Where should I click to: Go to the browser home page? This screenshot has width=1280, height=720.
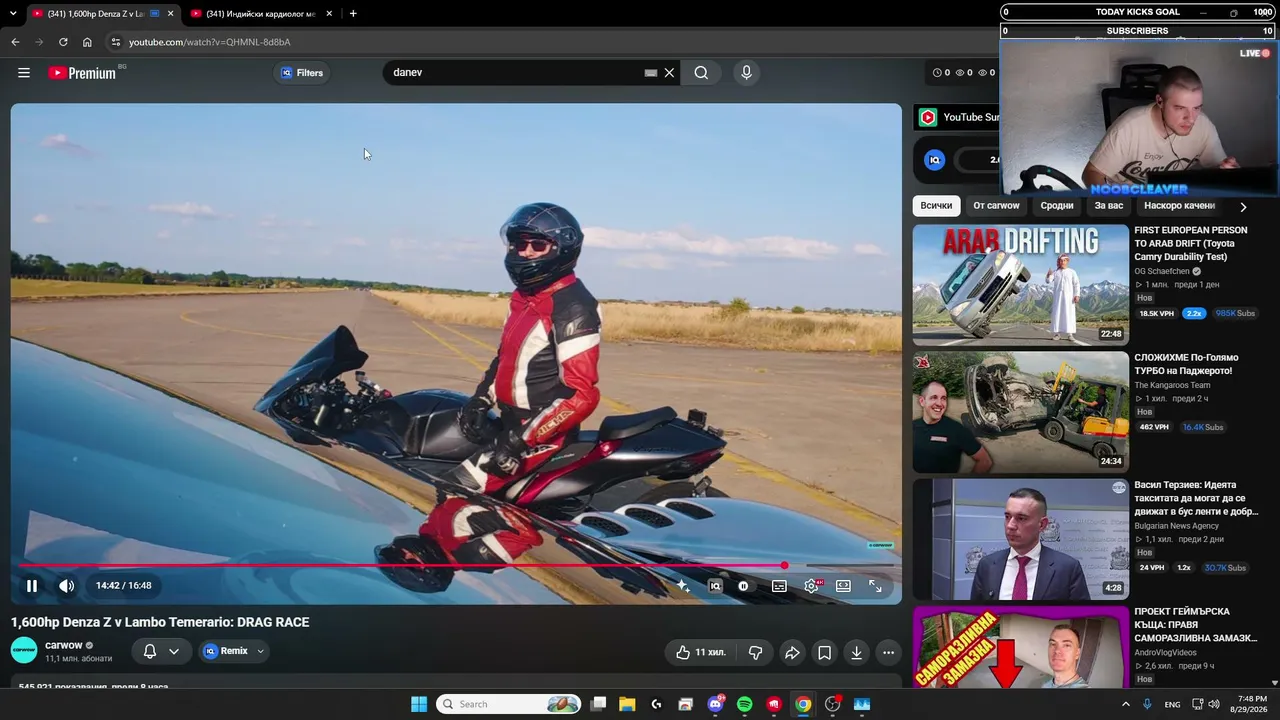(87, 42)
